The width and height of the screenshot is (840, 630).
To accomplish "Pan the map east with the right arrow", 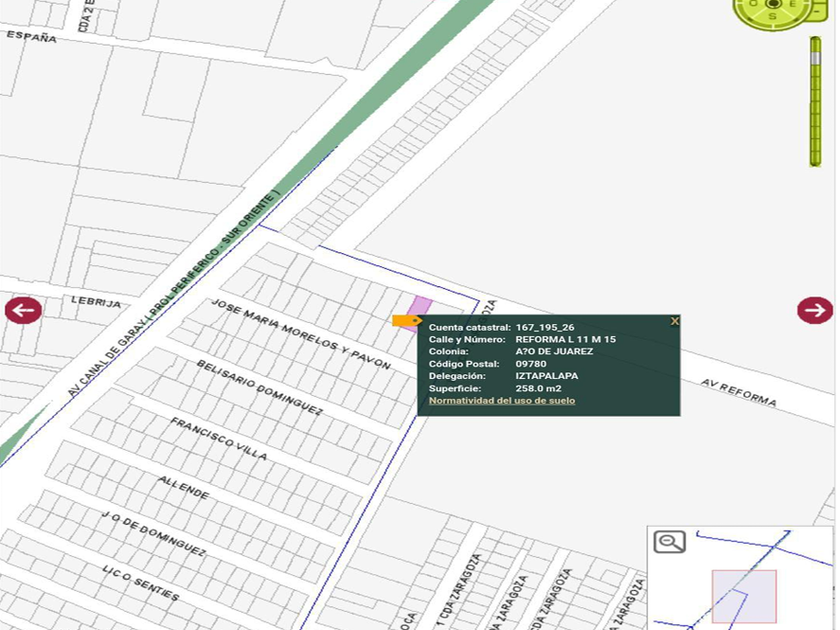I will click(815, 310).
